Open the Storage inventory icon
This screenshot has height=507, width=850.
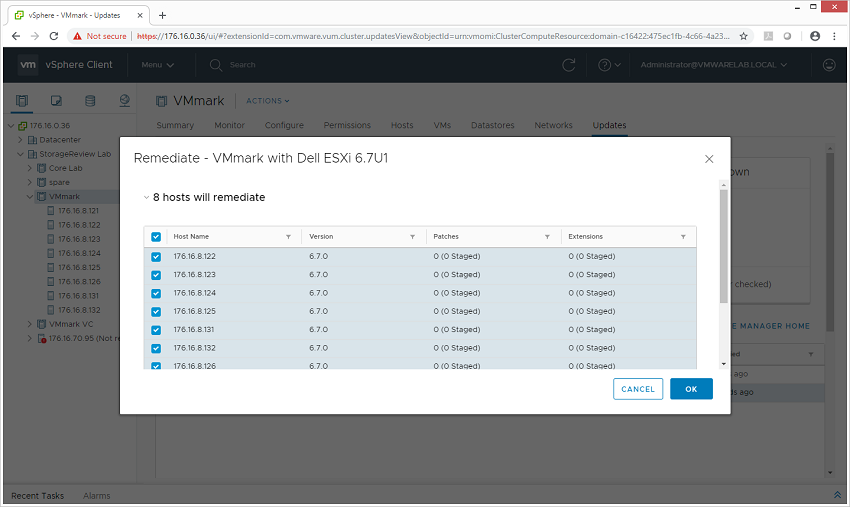(x=90, y=100)
